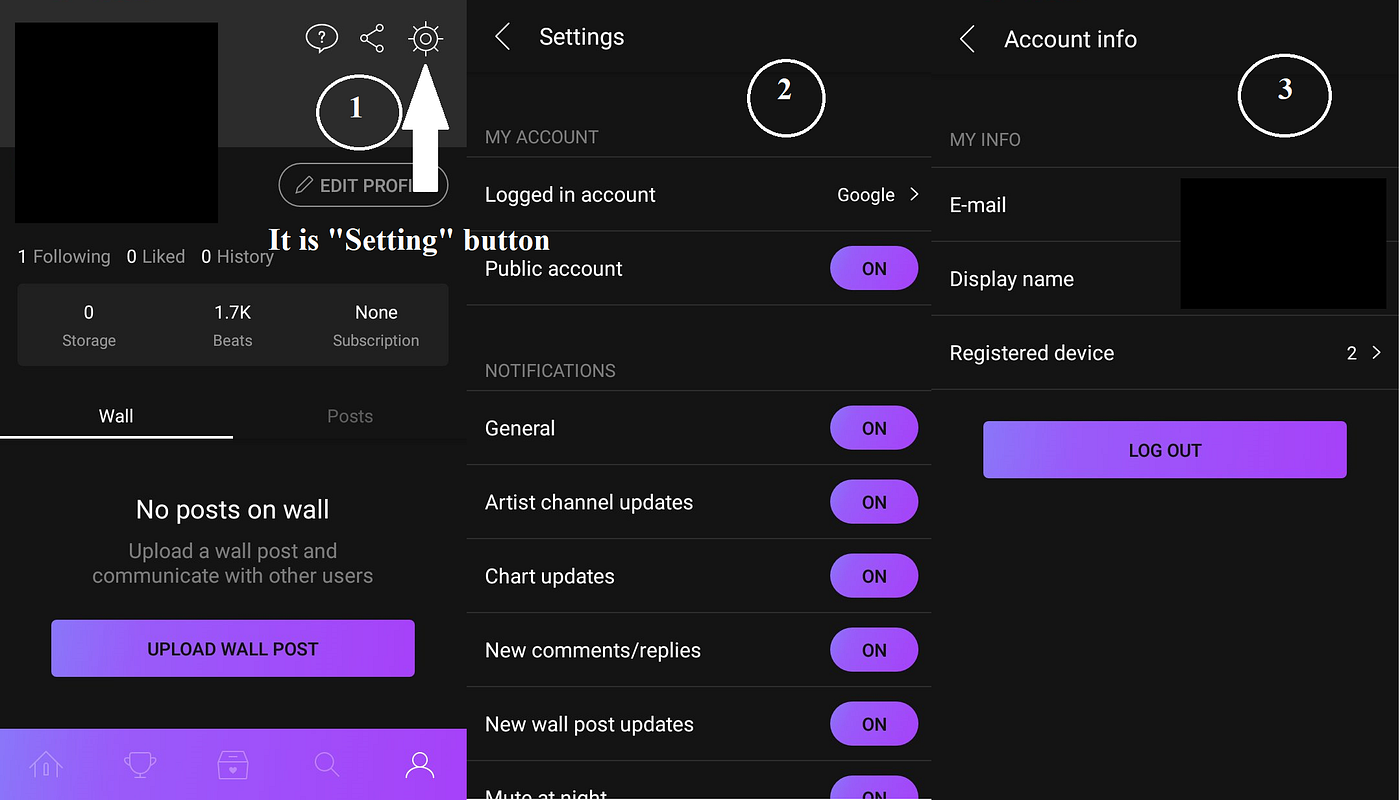
Task: Open the 1 Following list
Action: (x=64, y=257)
